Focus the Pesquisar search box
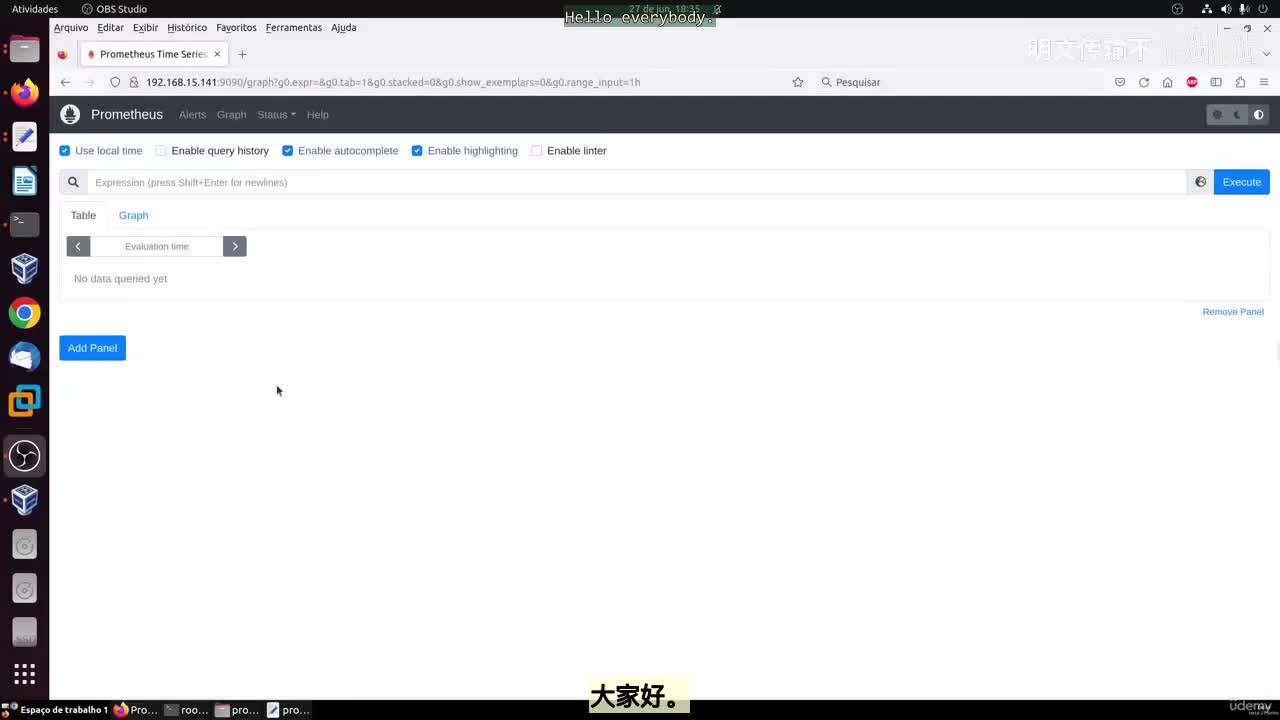The height and width of the screenshot is (720, 1280). (960, 82)
